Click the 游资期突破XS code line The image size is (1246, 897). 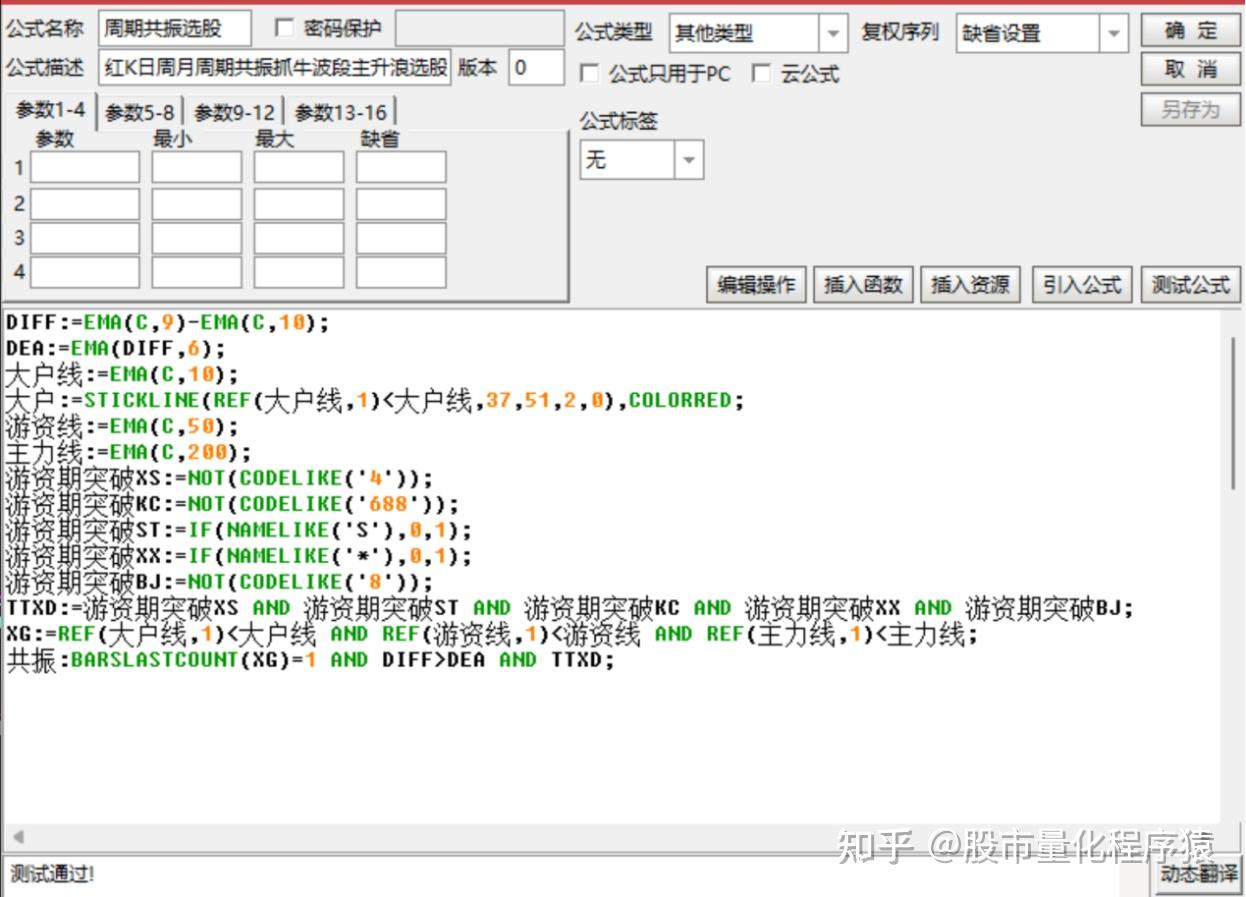[x=220, y=478]
